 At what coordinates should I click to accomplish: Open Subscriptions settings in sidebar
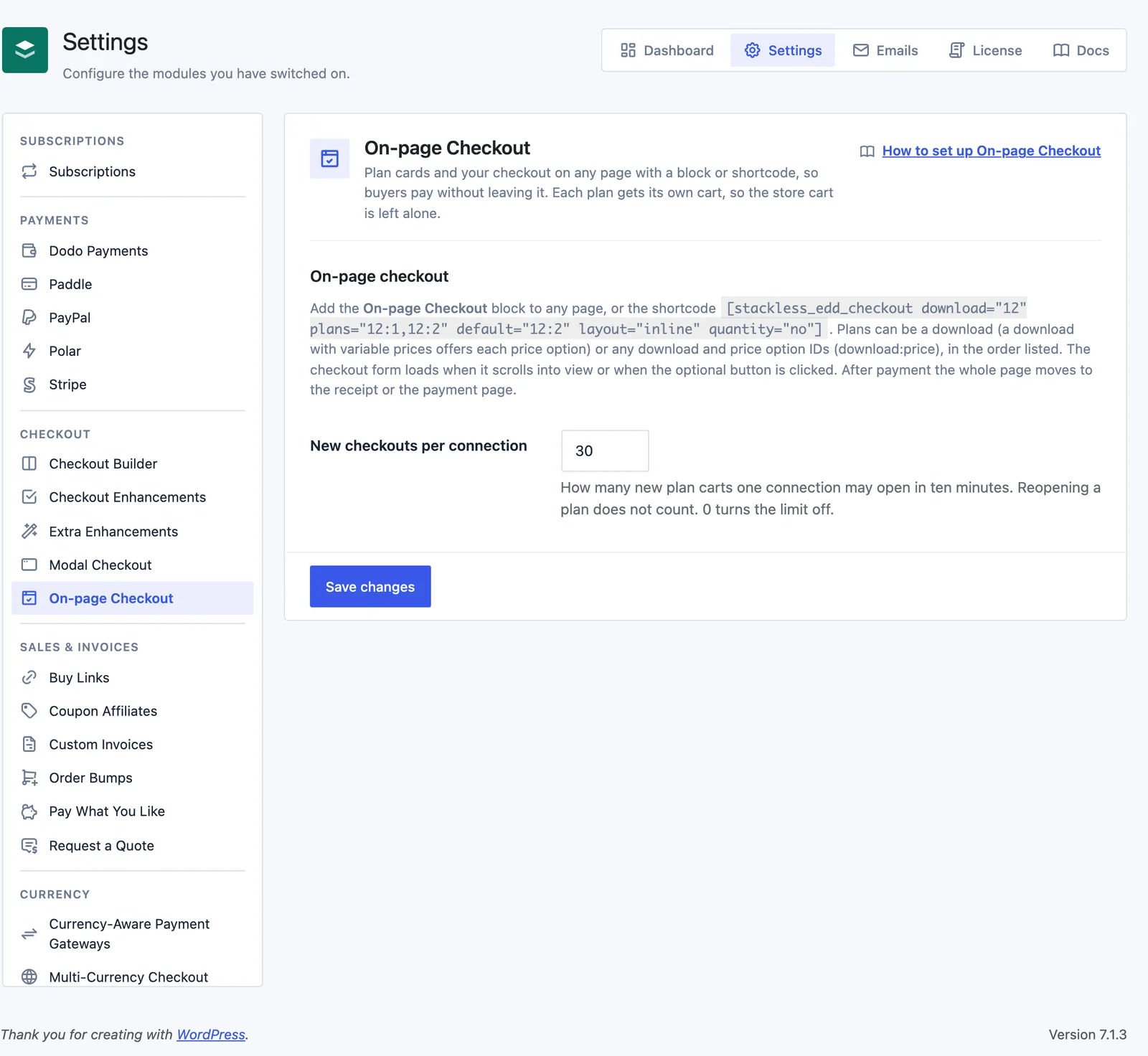[x=133, y=171]
